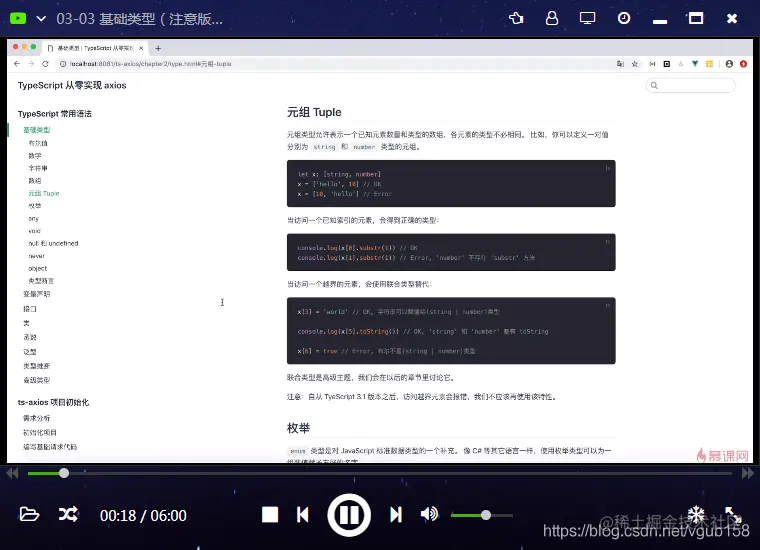Pause the video
The image size is (760, 550).
(349, 515)
